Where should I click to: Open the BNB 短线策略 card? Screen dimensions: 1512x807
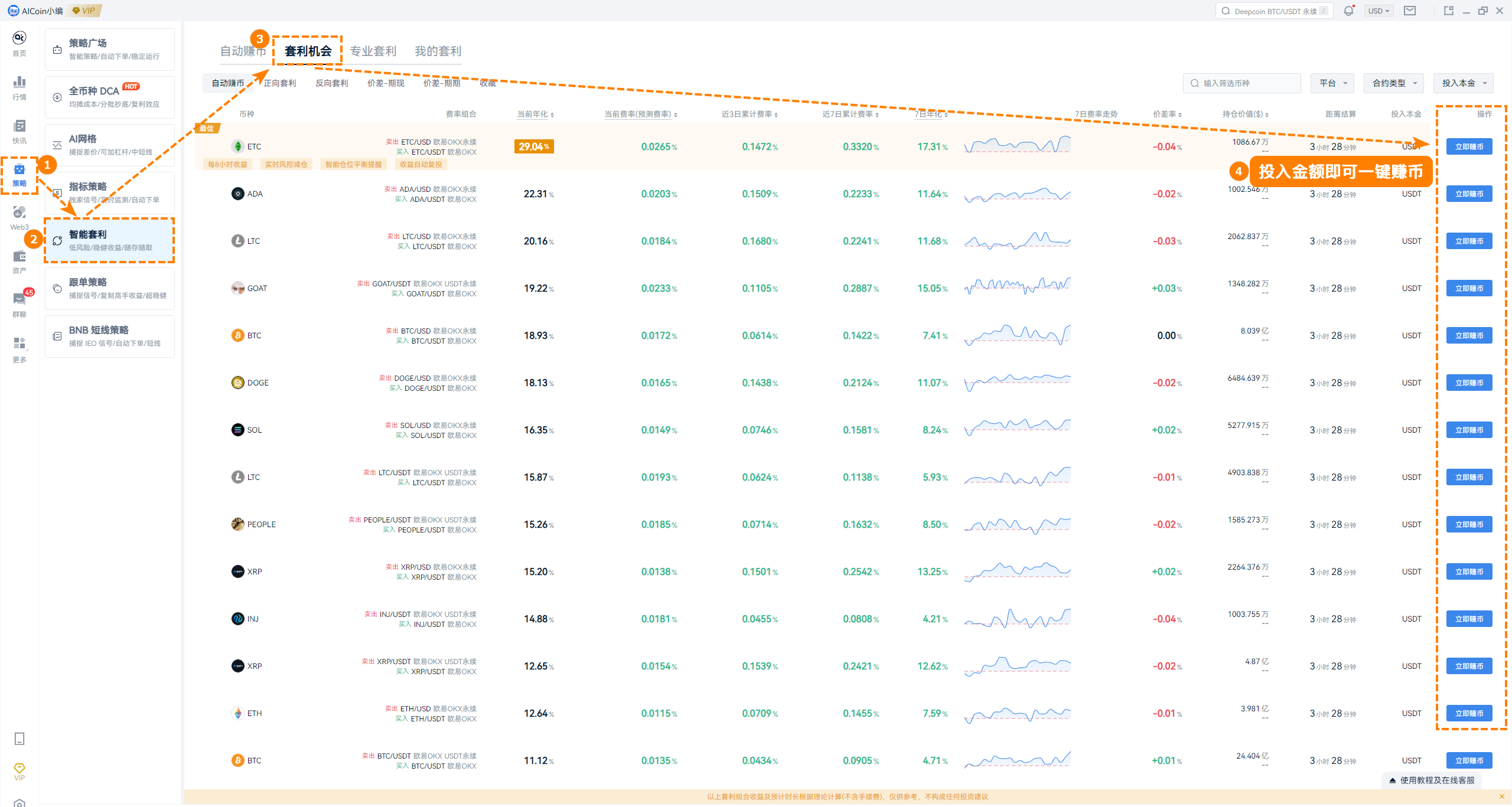click(x=110, y=336)
